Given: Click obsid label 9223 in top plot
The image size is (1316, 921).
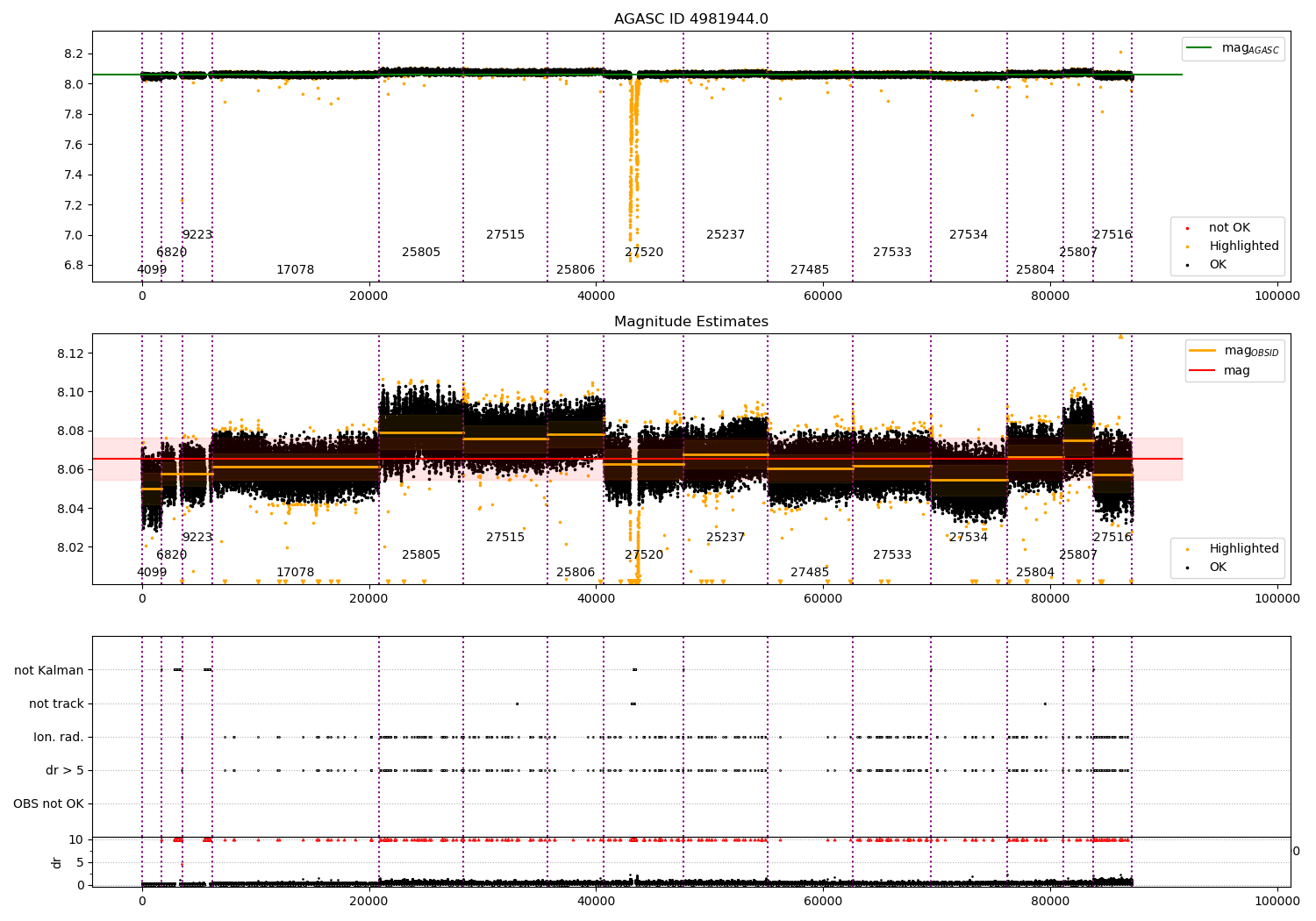Looking at the screenshot, I should (197, 235).
